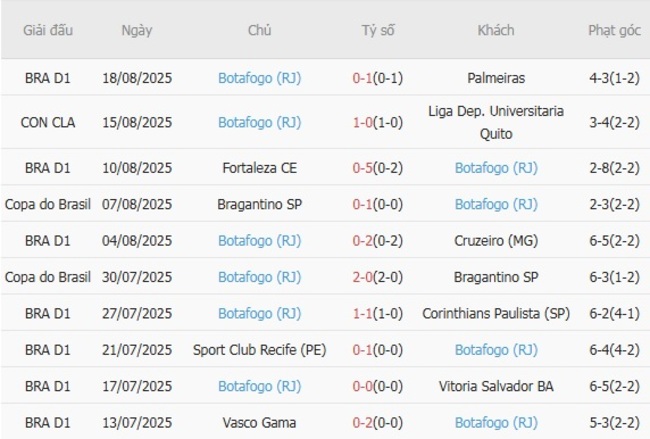Open Corinthians Paulista (SP) team page
This screenshot has height=439, width=650.
pos(496,313)
